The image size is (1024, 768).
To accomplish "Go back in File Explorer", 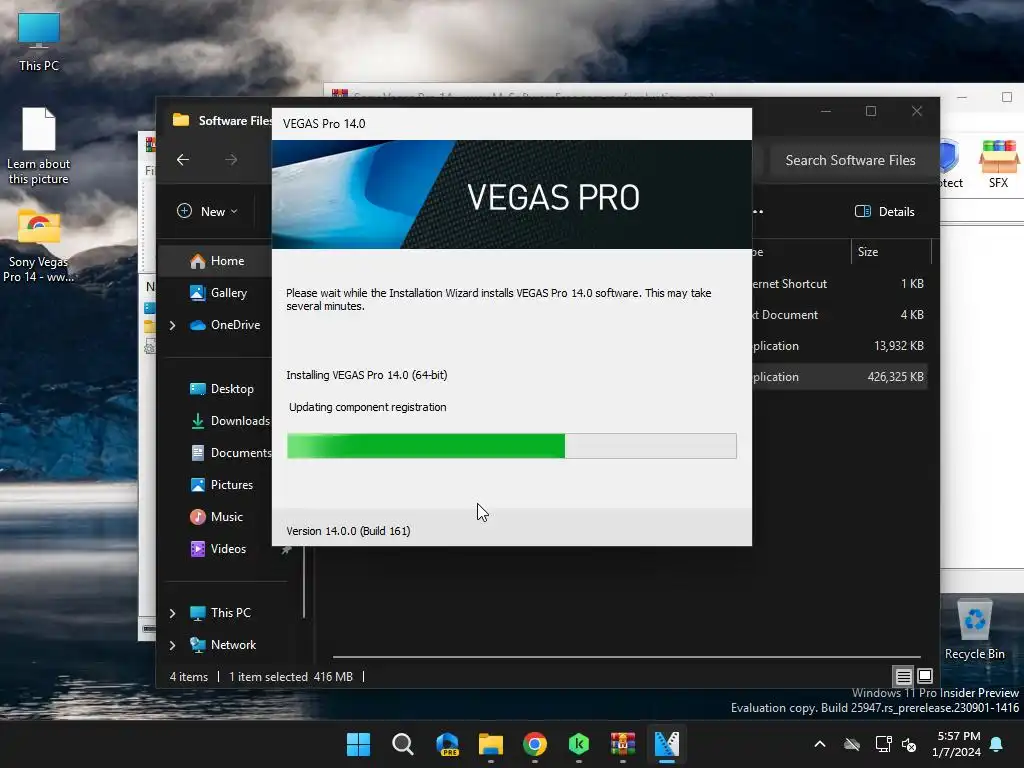I will tap(183, 159).
